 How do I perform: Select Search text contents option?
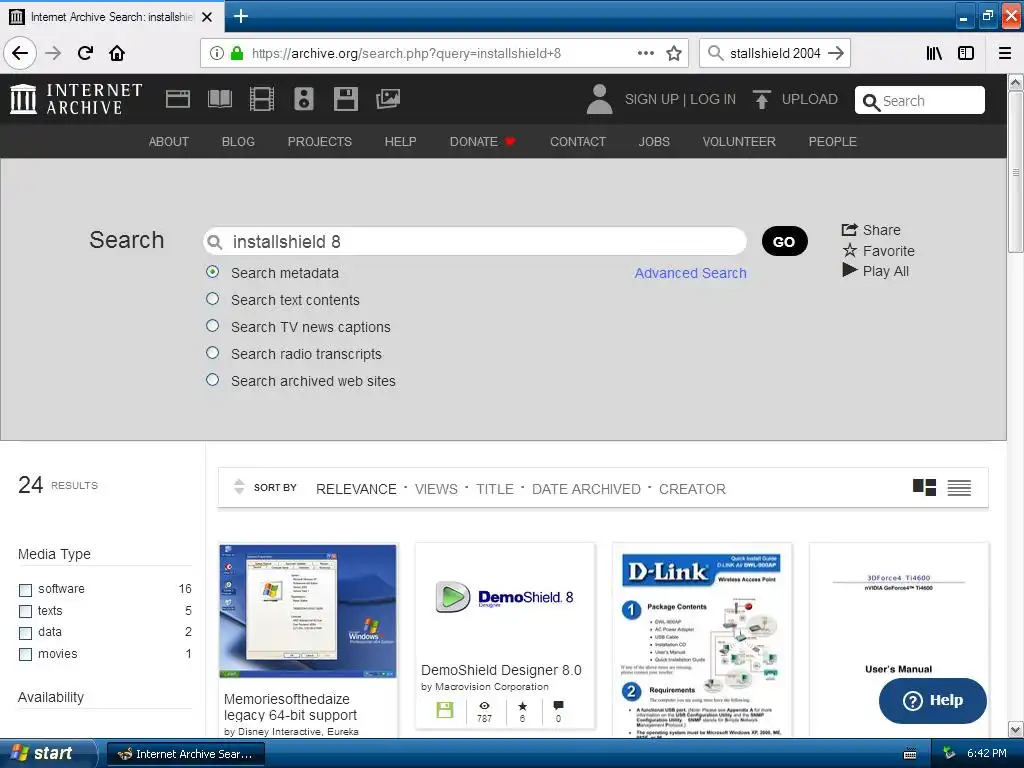click(x=212, y=298)
